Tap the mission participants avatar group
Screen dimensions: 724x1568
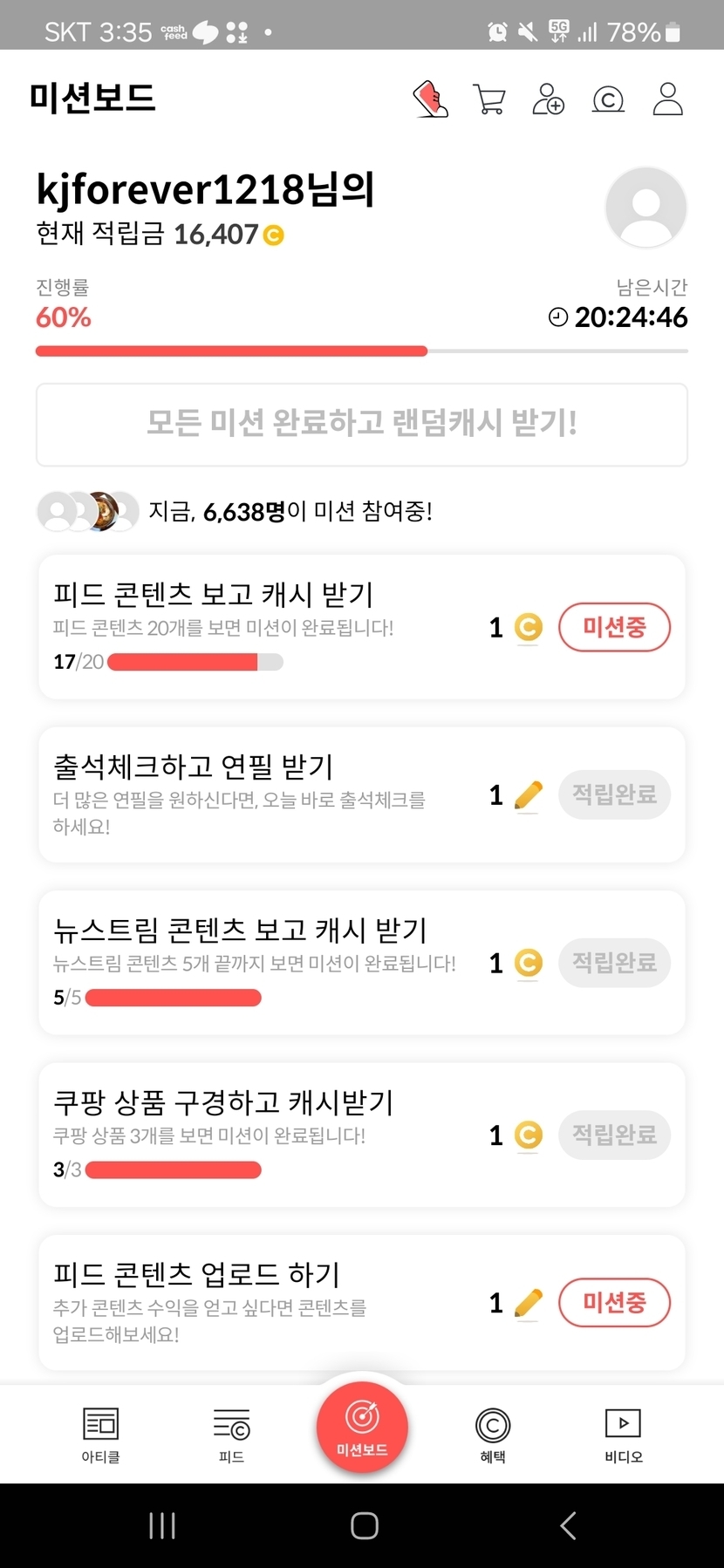click(87, 512)
